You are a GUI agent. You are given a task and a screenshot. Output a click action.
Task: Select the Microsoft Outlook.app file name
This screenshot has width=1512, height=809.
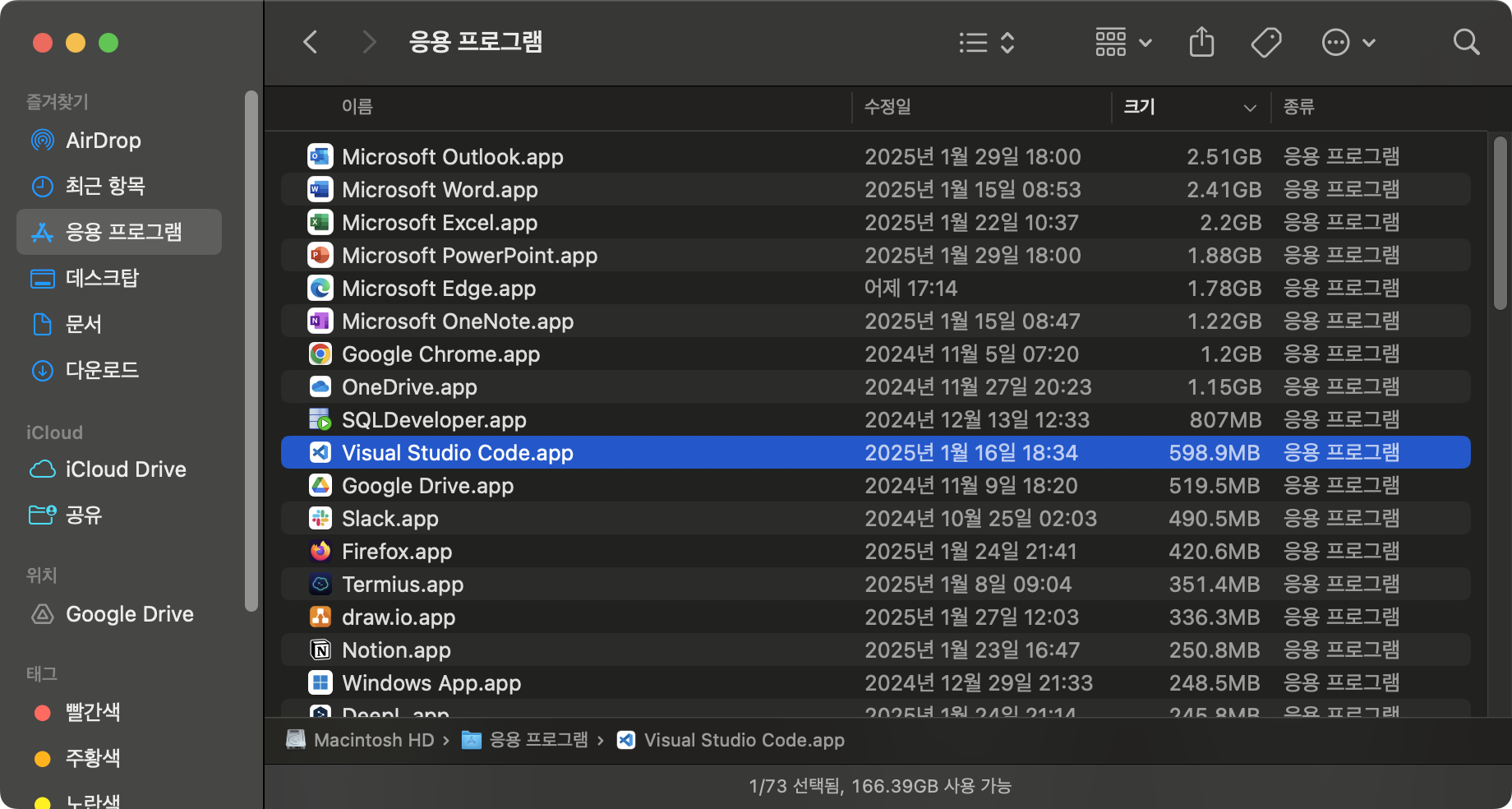click(x=453, y=156)
